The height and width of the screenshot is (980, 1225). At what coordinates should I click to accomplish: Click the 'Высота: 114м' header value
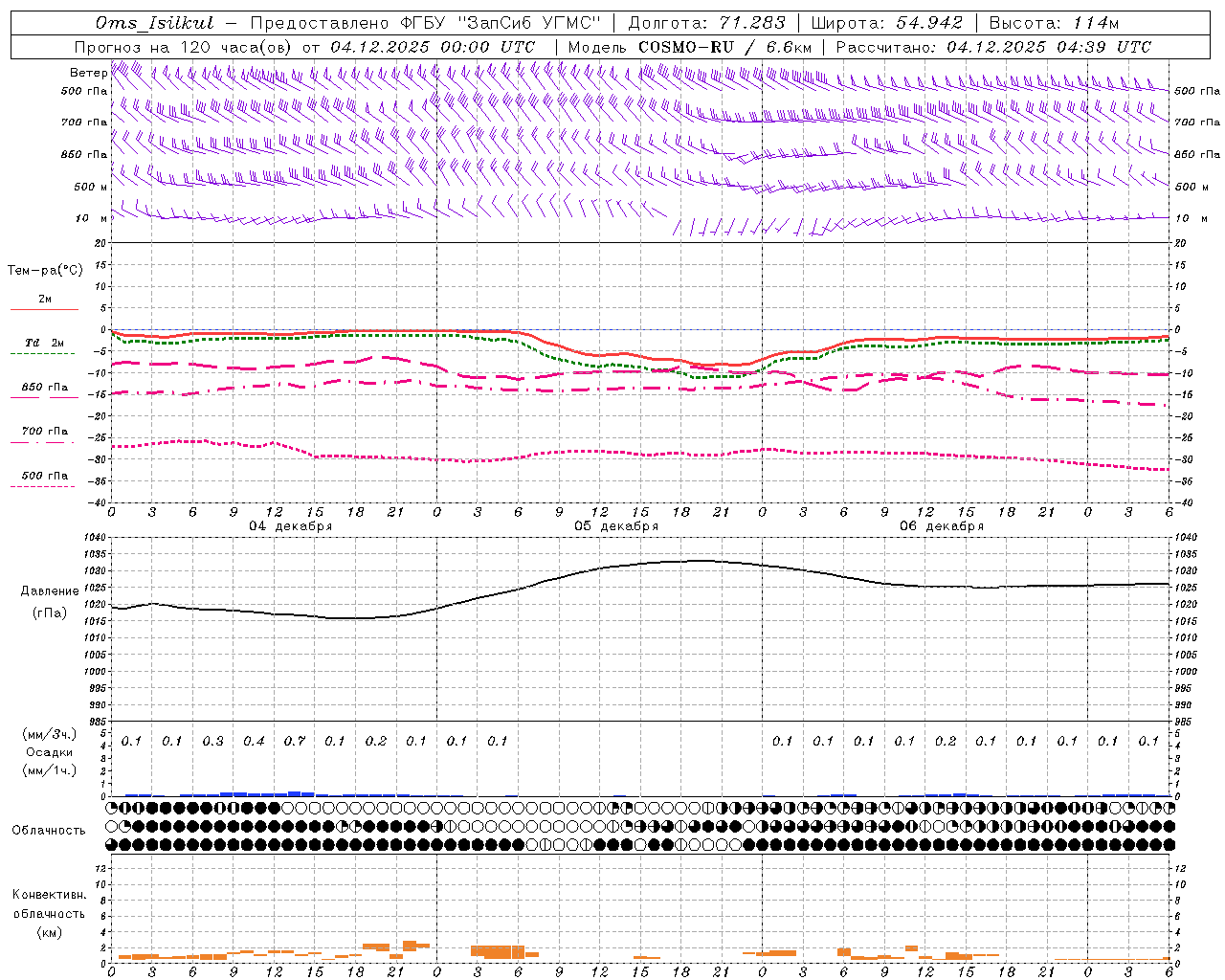coord(1054,23)
